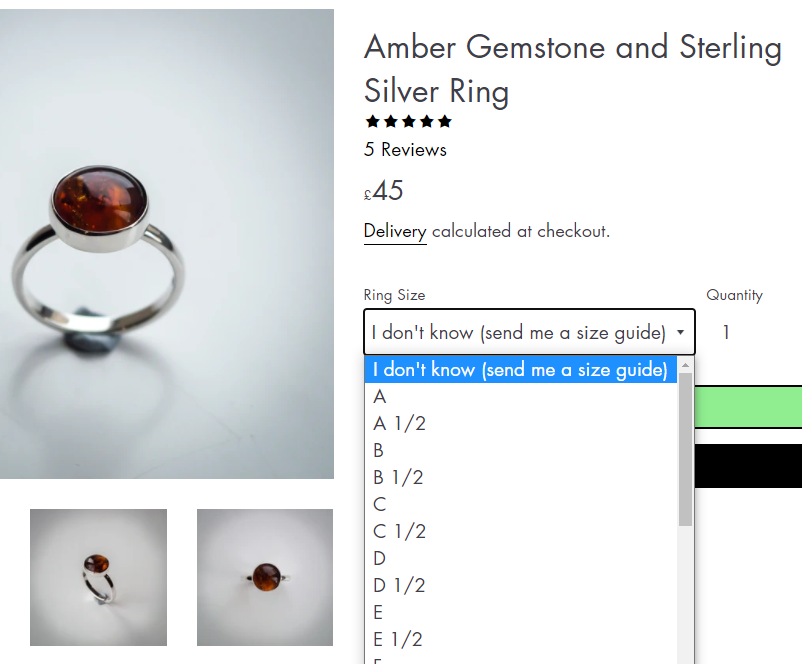
Task: Select B 1/2 ring size
Action: coord(399,478)
